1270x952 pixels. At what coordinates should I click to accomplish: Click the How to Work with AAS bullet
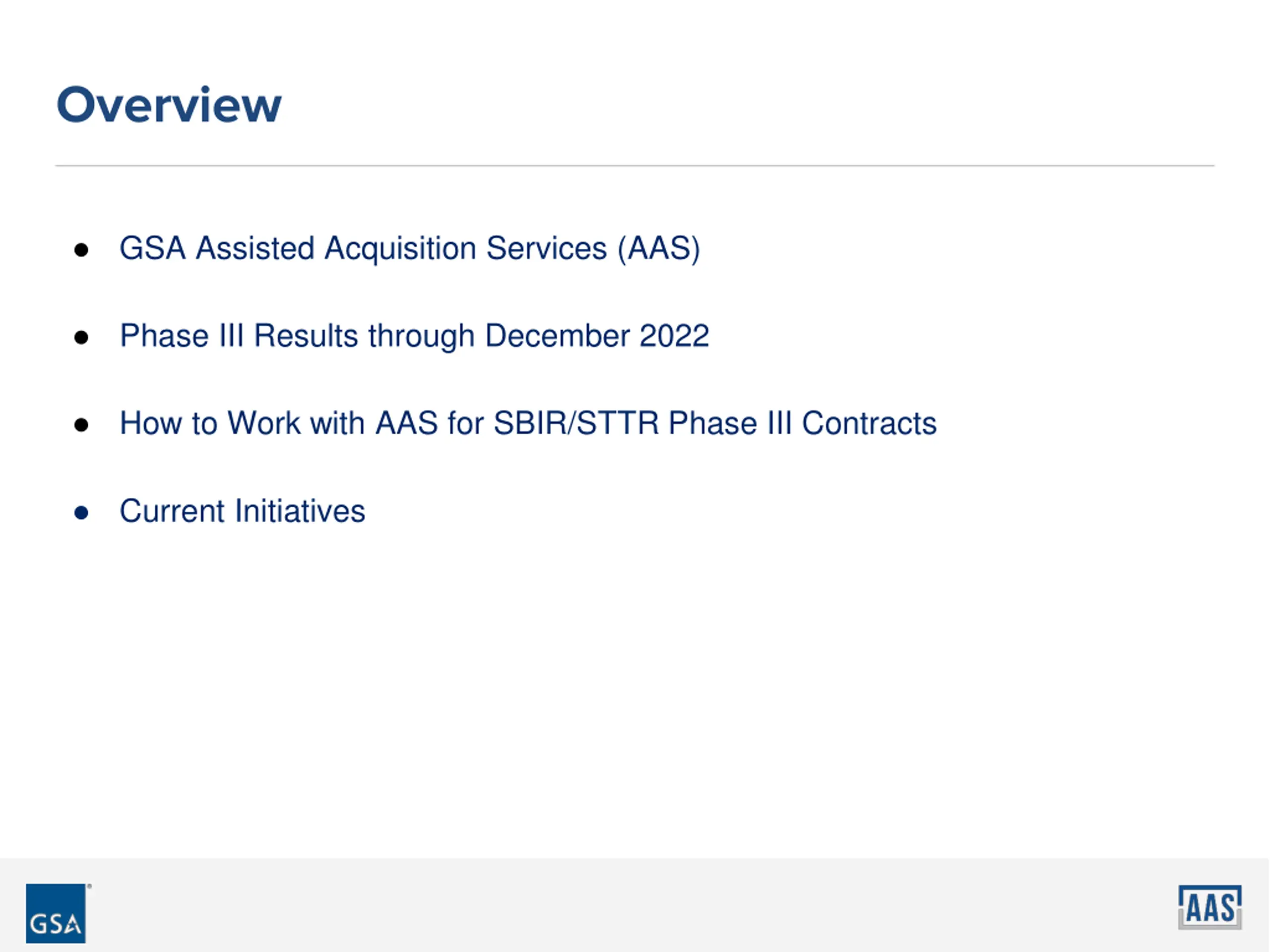pyautogui.click(x=528, y=423)
